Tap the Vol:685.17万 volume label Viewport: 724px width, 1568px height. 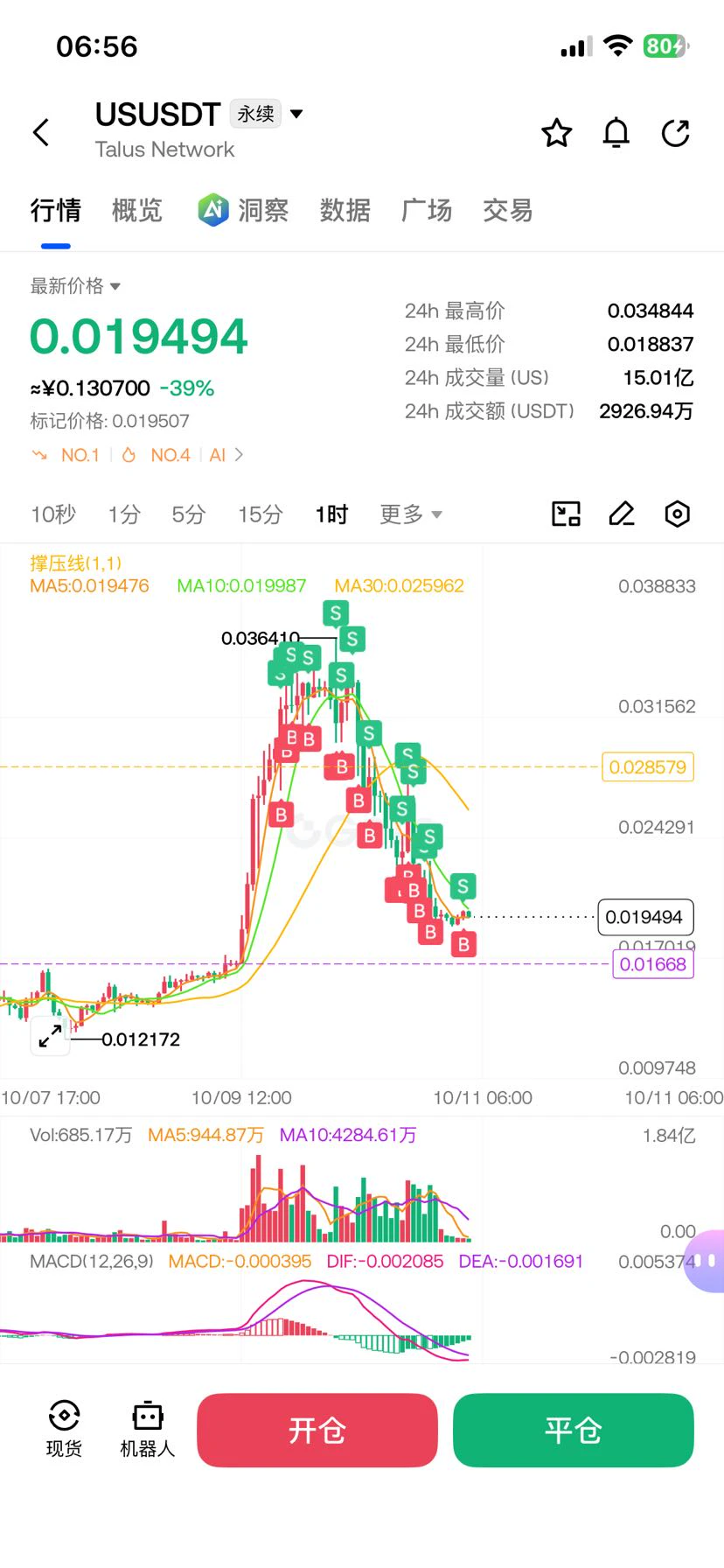click(81, 1135)
